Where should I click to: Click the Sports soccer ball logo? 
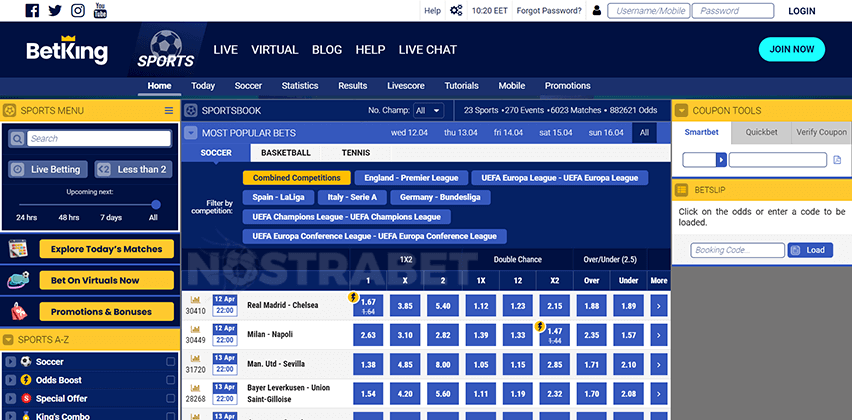(x=165, y=49)
